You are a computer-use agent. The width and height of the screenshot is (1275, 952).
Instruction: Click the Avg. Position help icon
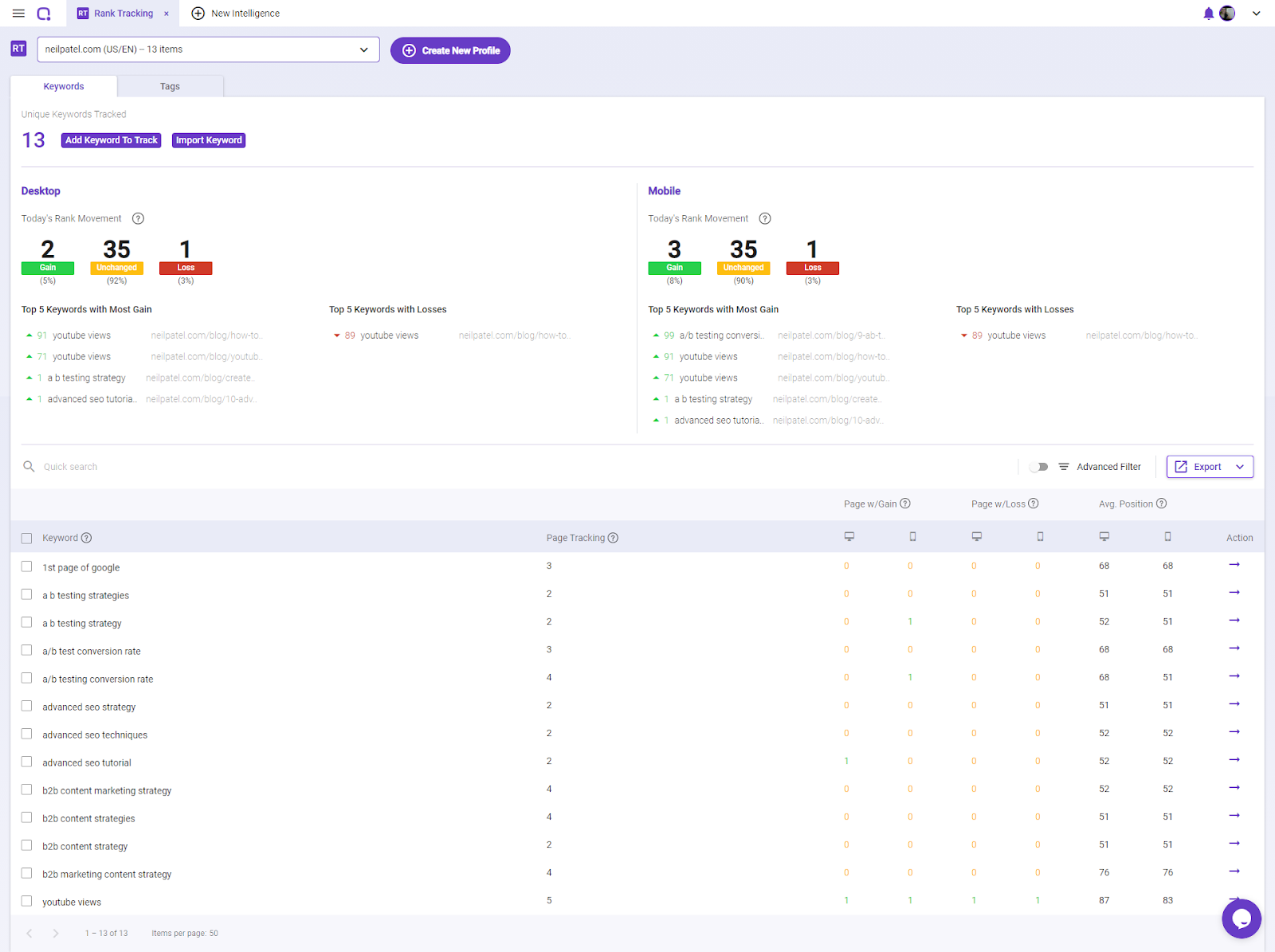click(1162, 503)
